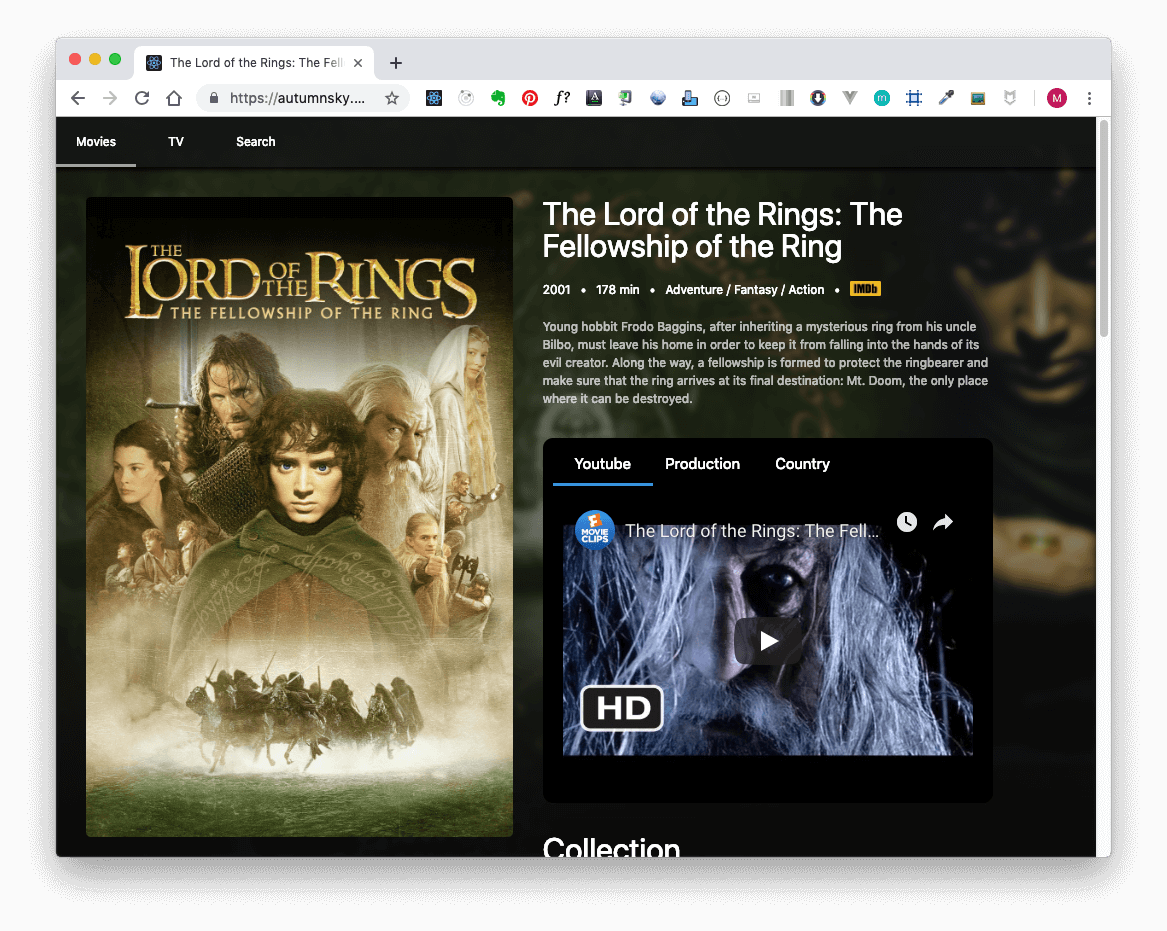Click the circled braces extension icon

click(722, 98)
